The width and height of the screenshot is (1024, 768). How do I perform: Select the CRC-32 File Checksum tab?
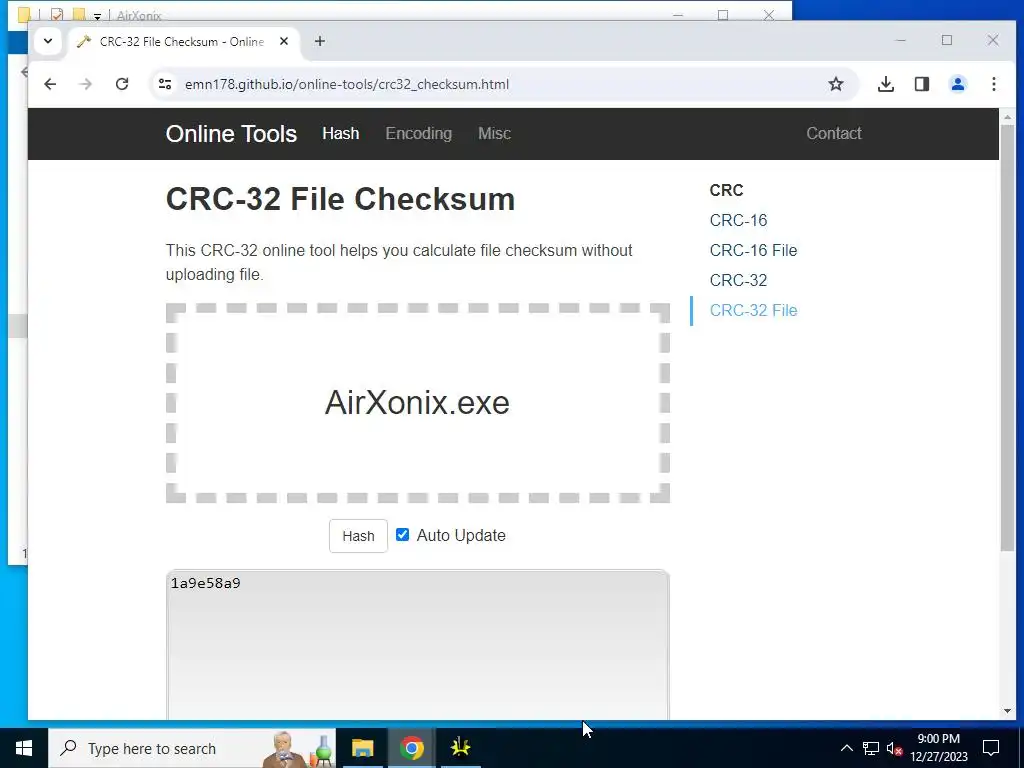point(182,42)
